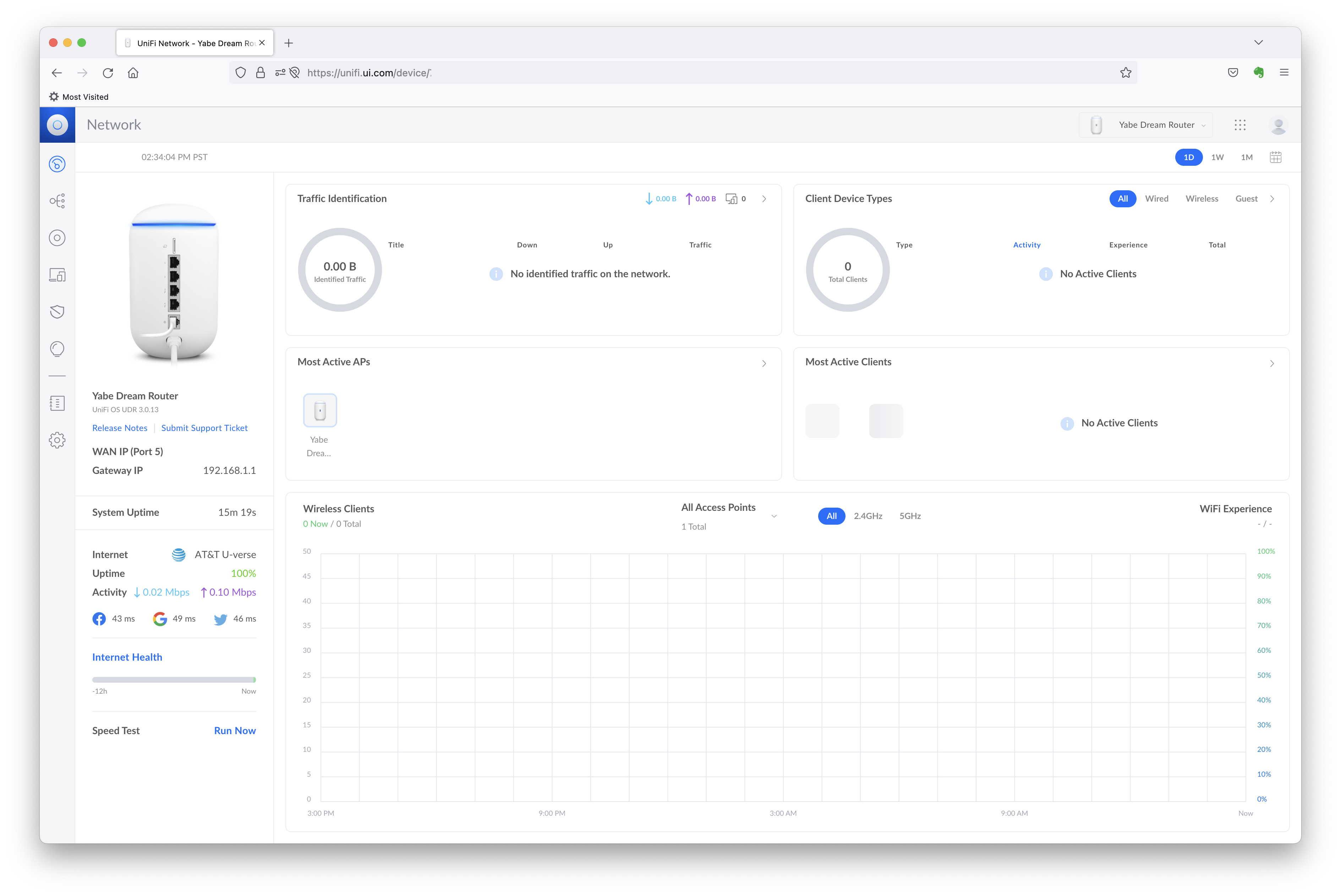Open the Security shield sidebar icon
Screen dimensions: 1341x896
(x=57, y=311)
